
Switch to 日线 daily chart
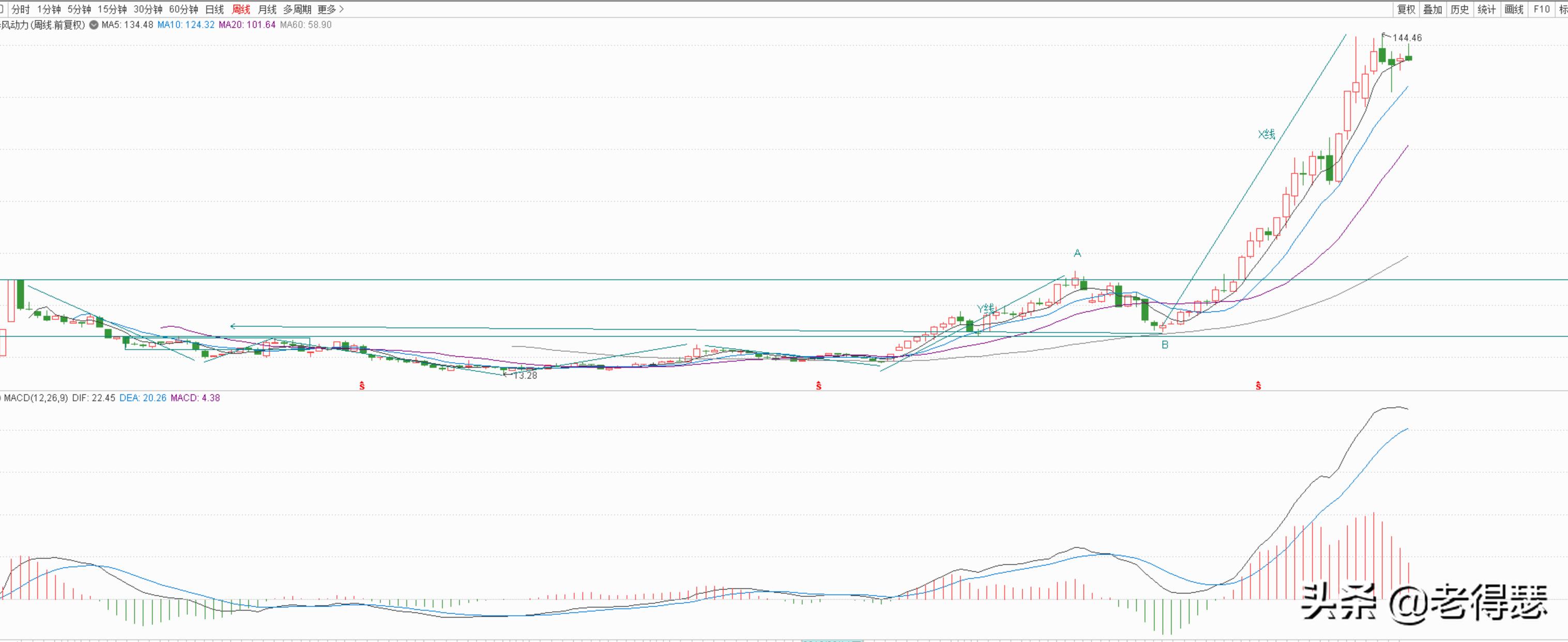pyautogui.click(x=214, y=9)
